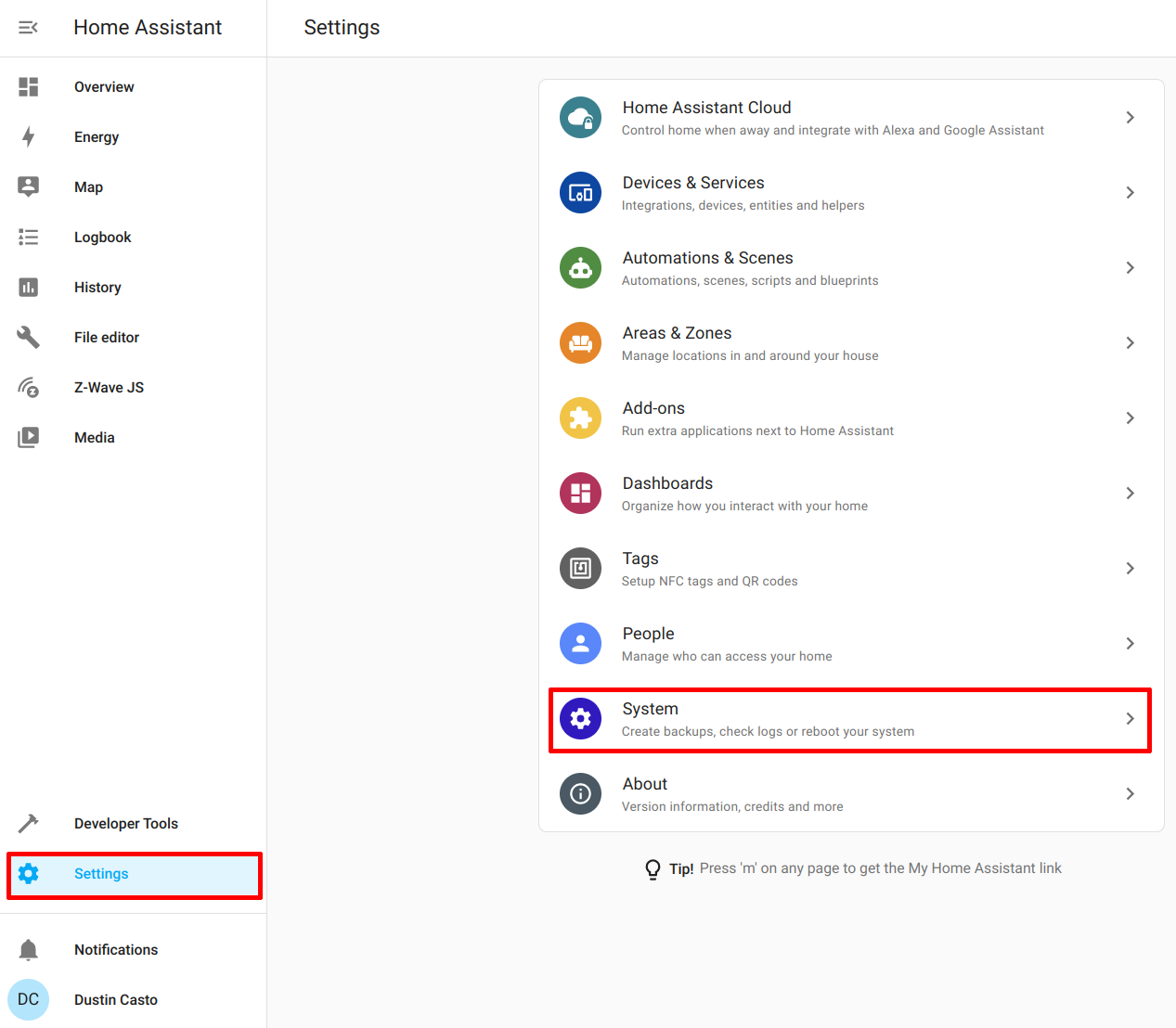Select File editor label in the sidebar
1176x1028 pixels.
pyautogui.click(x=107, y=338)
